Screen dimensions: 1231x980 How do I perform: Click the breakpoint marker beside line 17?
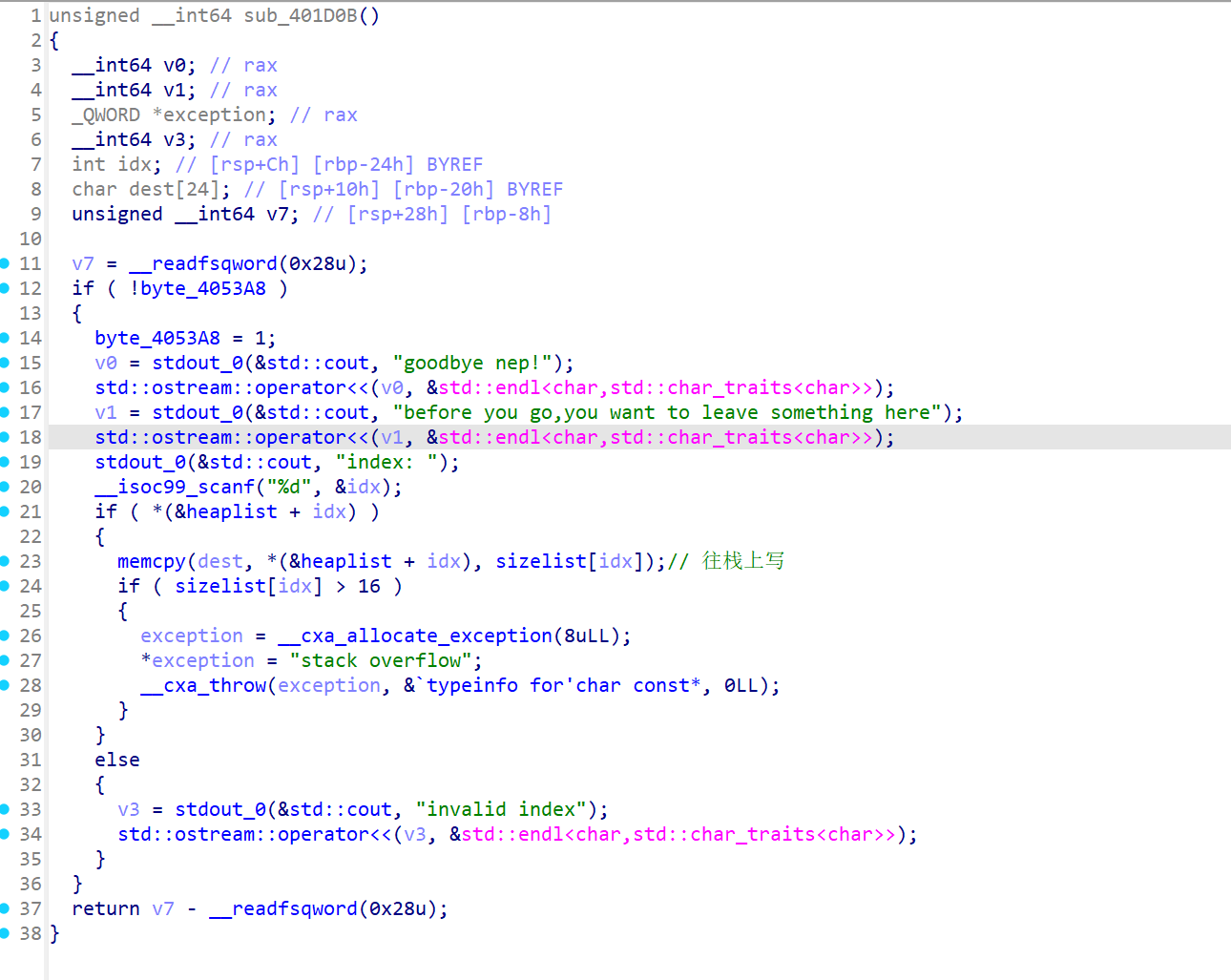[x=5, y=411]
